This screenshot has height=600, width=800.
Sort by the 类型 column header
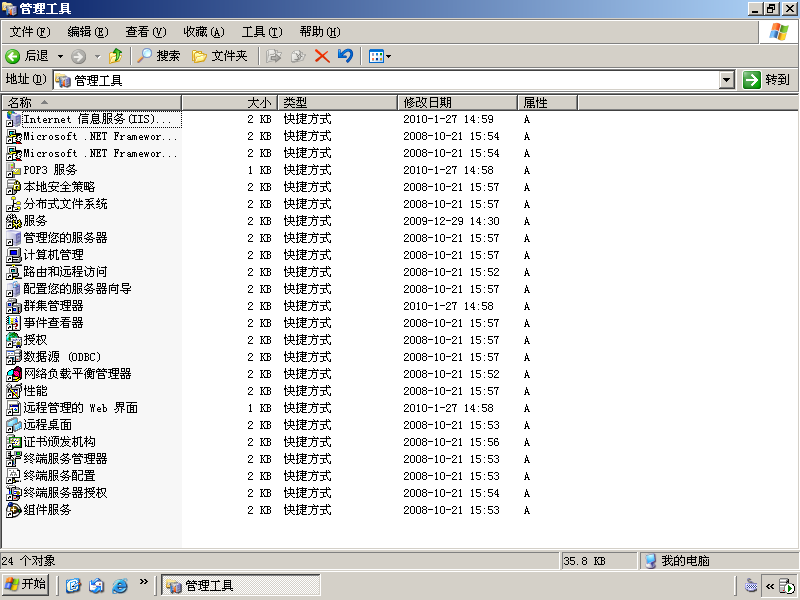338,103
